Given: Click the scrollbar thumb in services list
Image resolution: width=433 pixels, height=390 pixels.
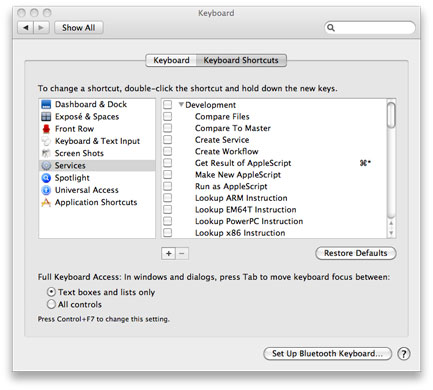Looking at the screenshot, I should 391,115.
